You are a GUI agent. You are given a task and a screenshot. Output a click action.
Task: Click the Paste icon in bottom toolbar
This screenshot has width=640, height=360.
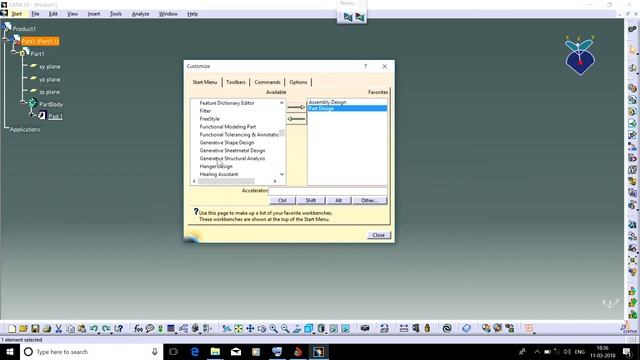(82, 329)
